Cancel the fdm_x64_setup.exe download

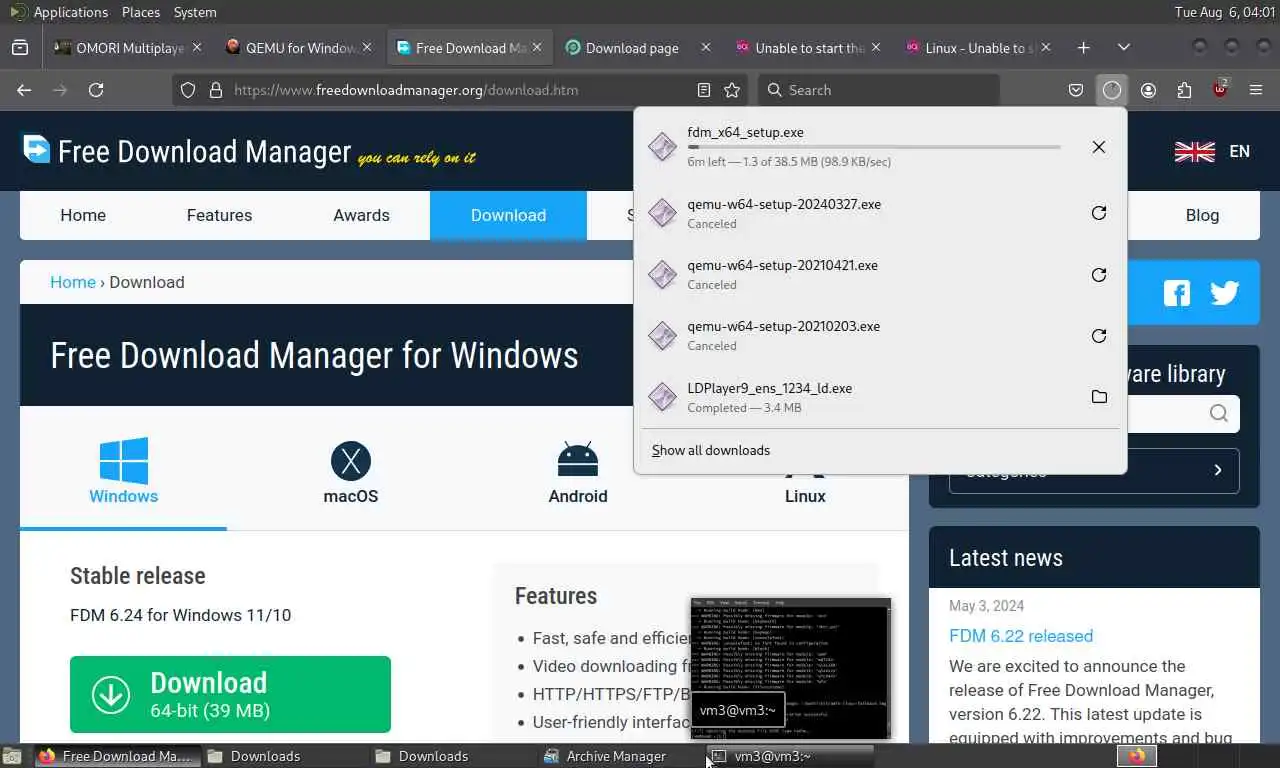1098,147
